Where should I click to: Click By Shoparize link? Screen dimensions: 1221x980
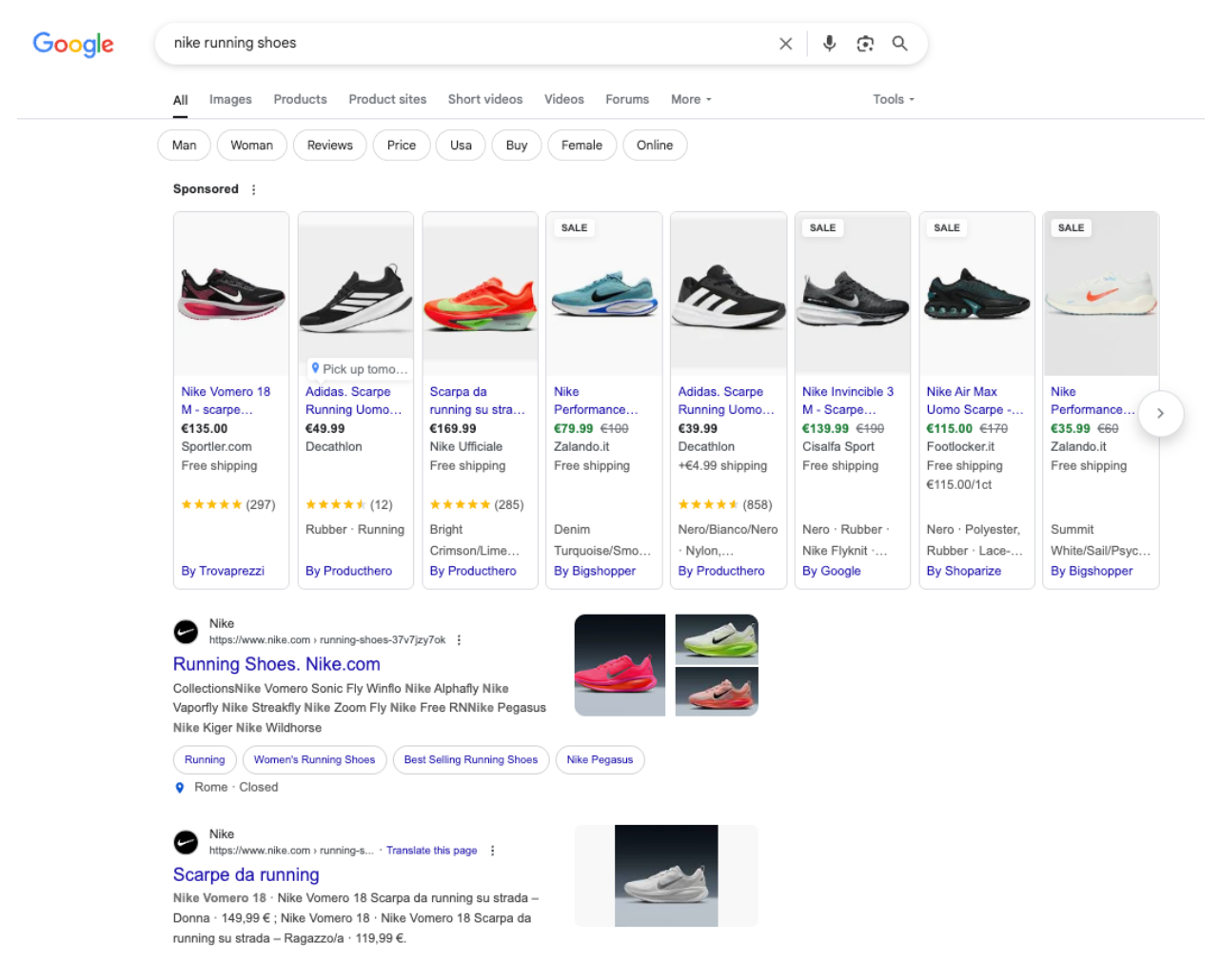964,571
